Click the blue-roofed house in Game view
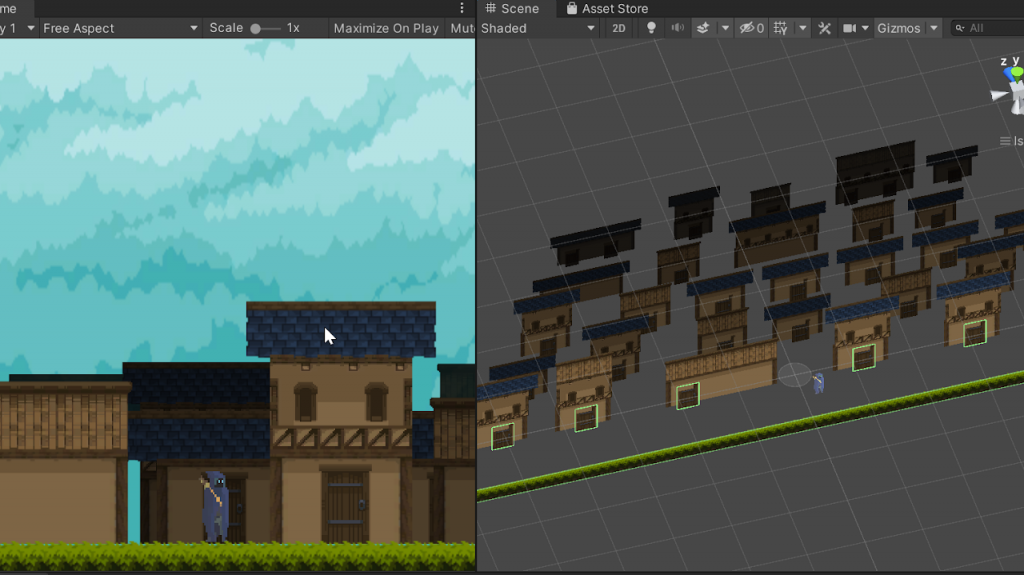 [x=341, y=421]
